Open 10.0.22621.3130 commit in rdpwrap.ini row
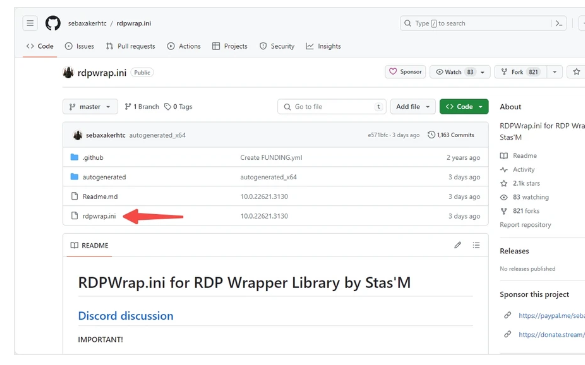This screenshot has height=365, width=585. tap(264, 216)
